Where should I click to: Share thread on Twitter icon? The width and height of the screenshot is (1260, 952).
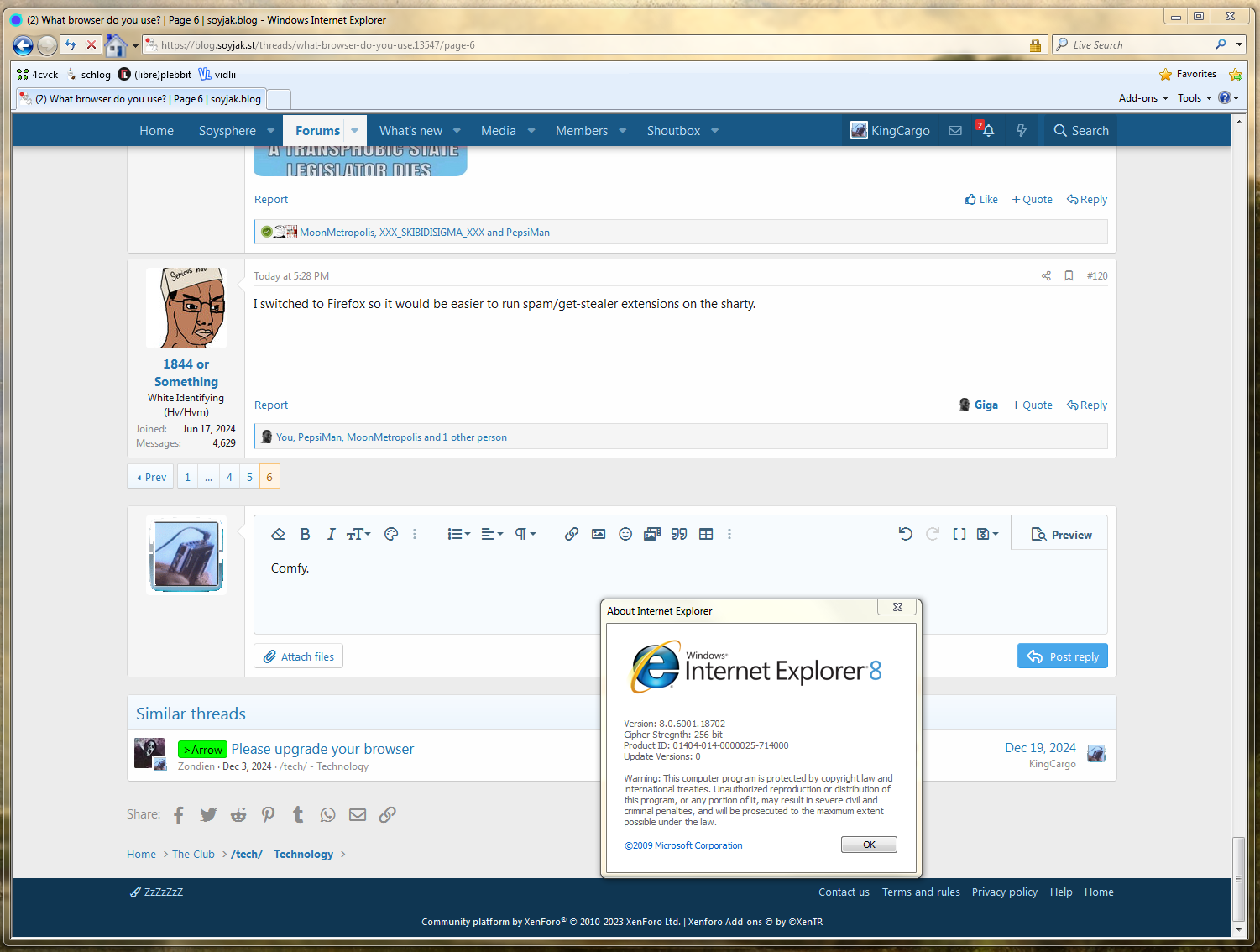point(208,814)
